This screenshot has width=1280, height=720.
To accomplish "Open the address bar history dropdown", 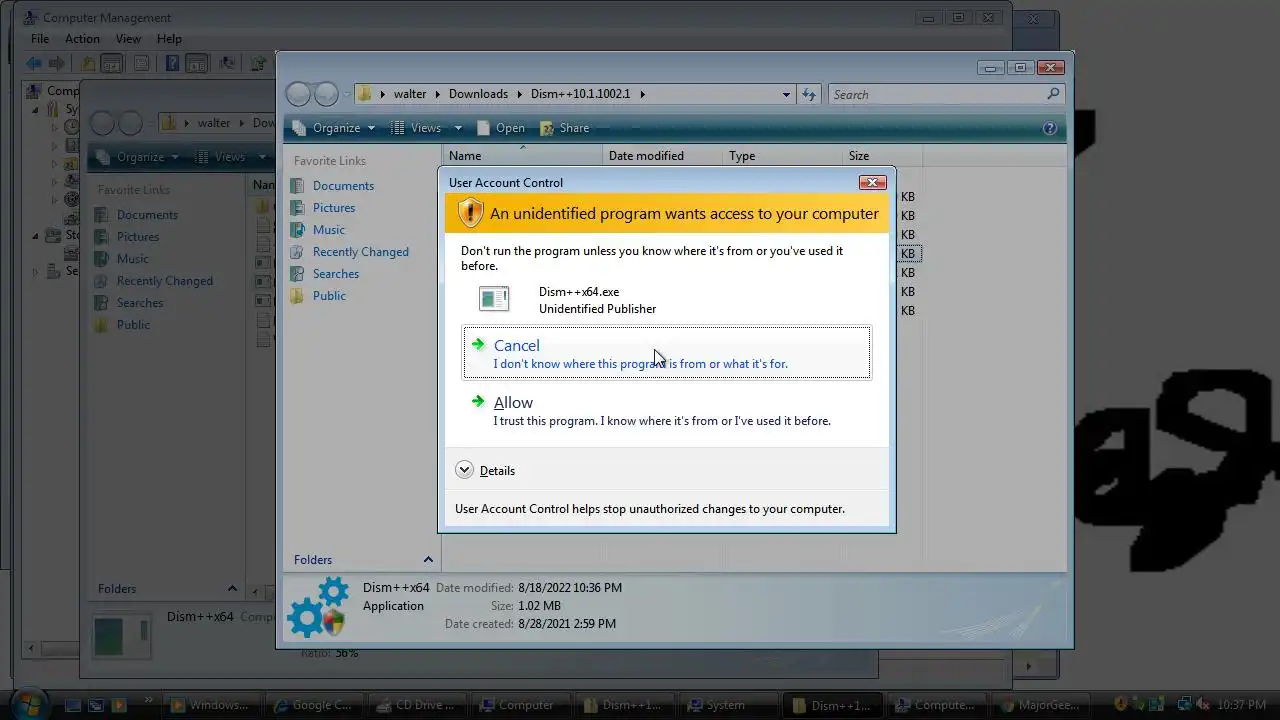I will pos(786,94).
